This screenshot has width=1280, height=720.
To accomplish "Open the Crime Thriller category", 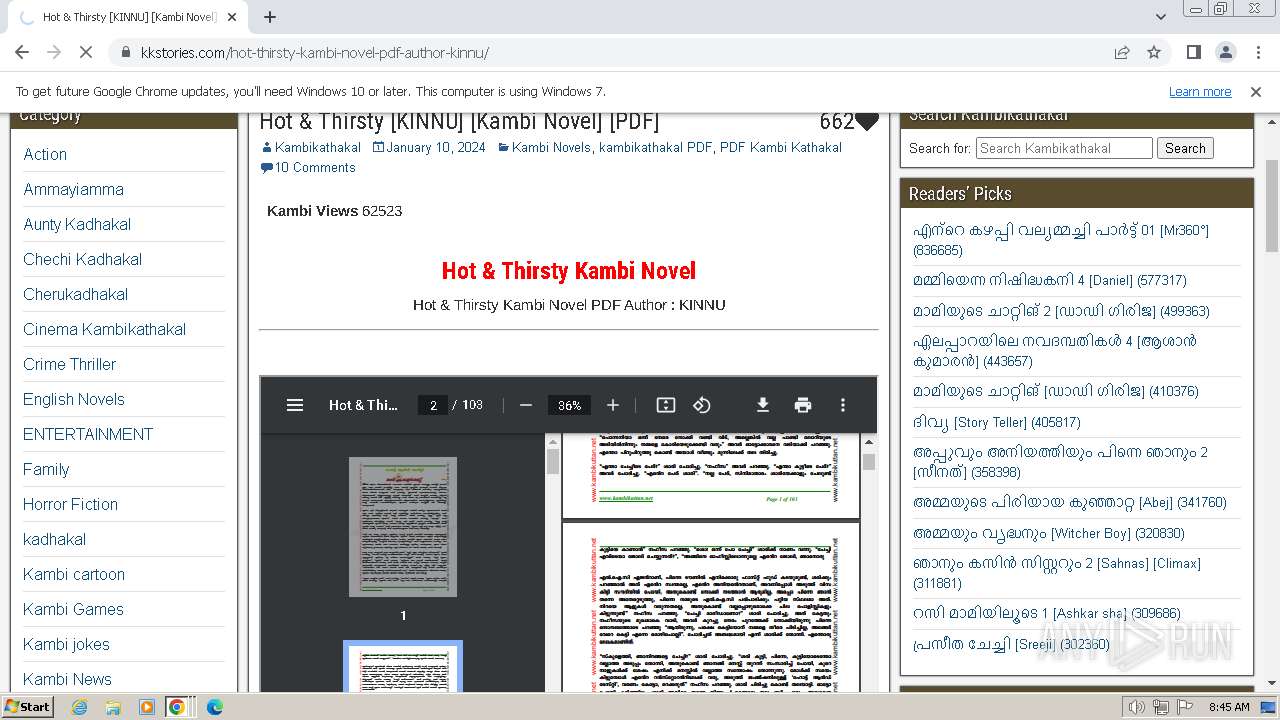I will point(69,364).
